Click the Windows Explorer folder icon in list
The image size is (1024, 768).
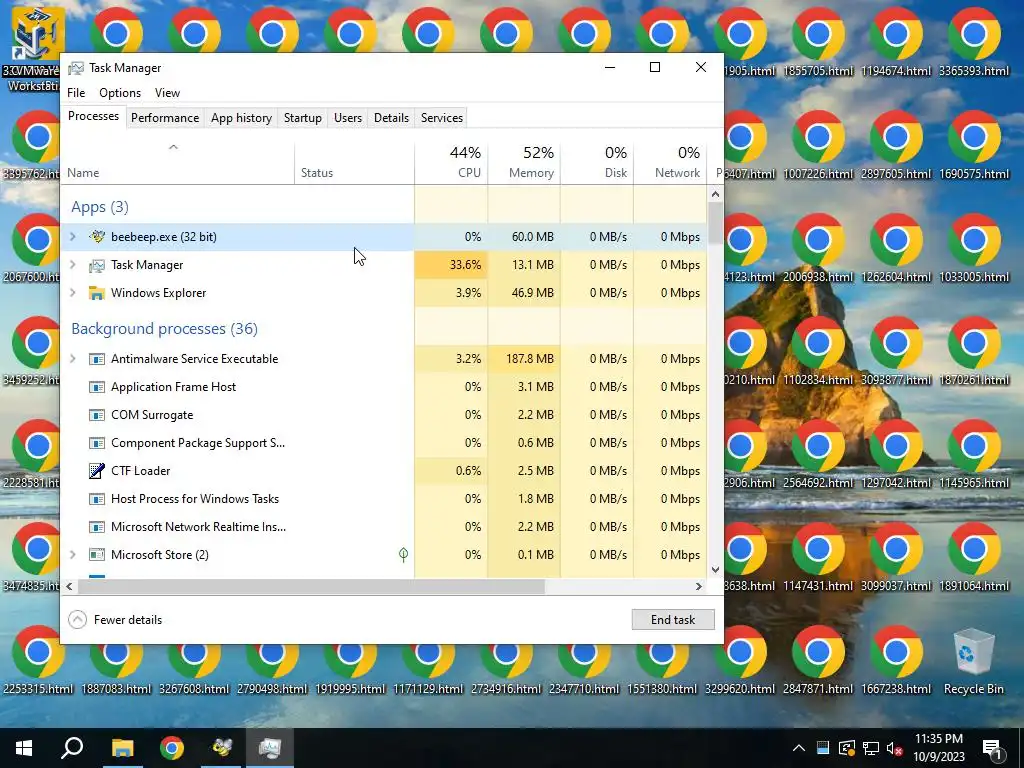pos(97,293)
